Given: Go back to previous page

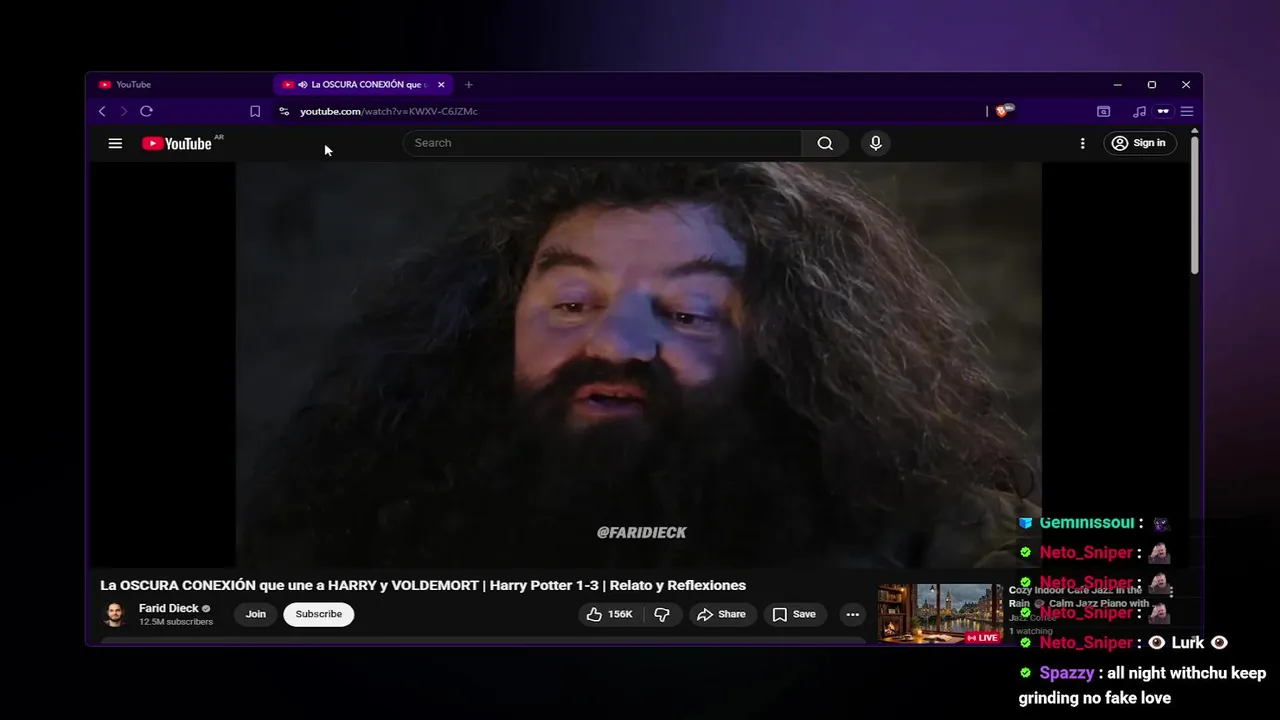Looking at the screenshot, I should pyautogui.click(x=102, y=111).
